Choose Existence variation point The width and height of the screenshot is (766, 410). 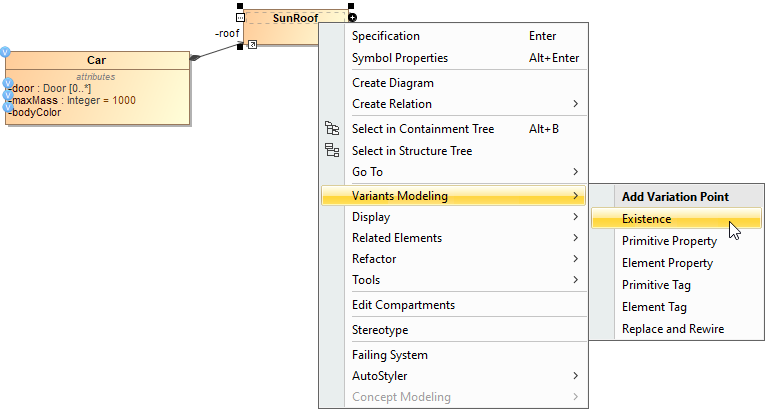pos(646,219)
